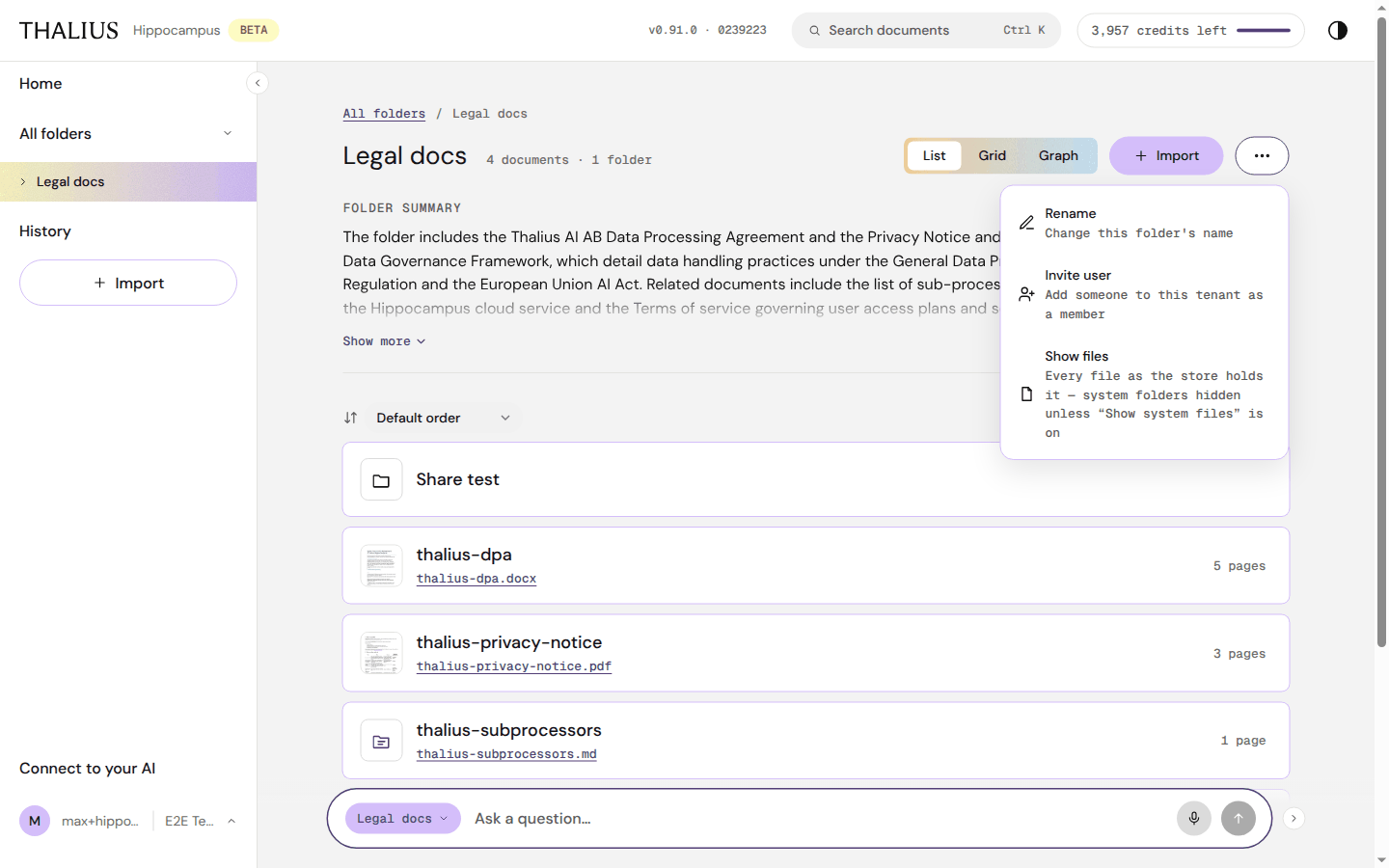Click the sidebar Import button
This screenshot has height=868, width=1389.
(128, 283)
